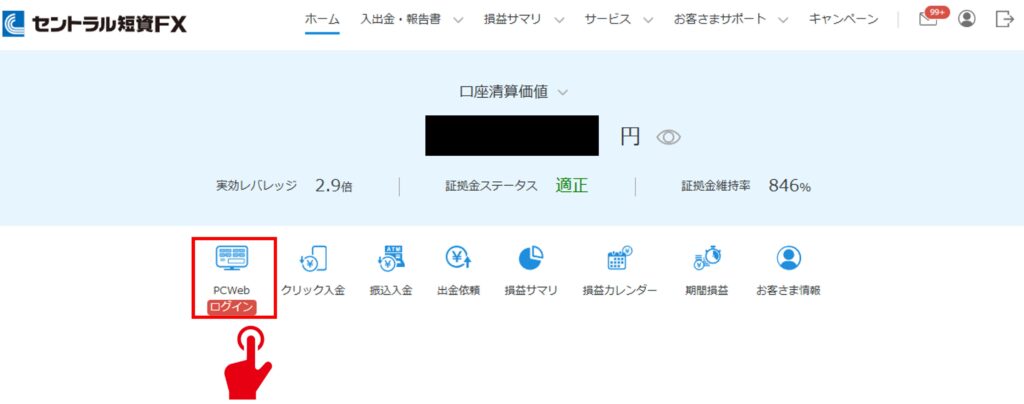Go to the ホーム tab
The width and height of the screenshot is (1024, 404).
(322, 19)
